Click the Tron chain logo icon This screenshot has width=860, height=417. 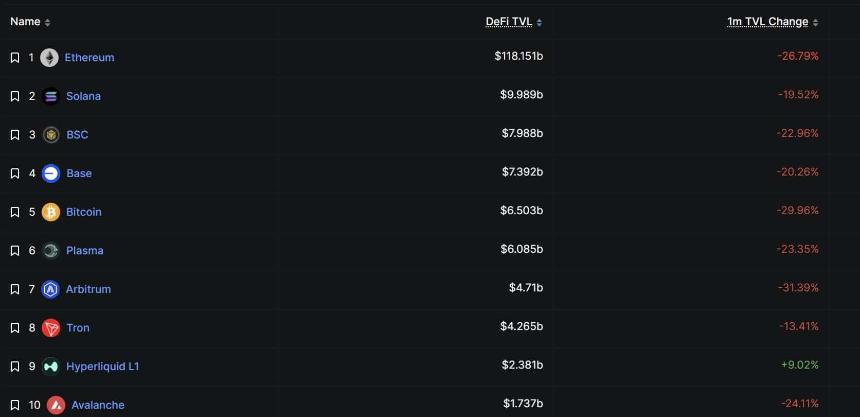click(x=51, y=328)
